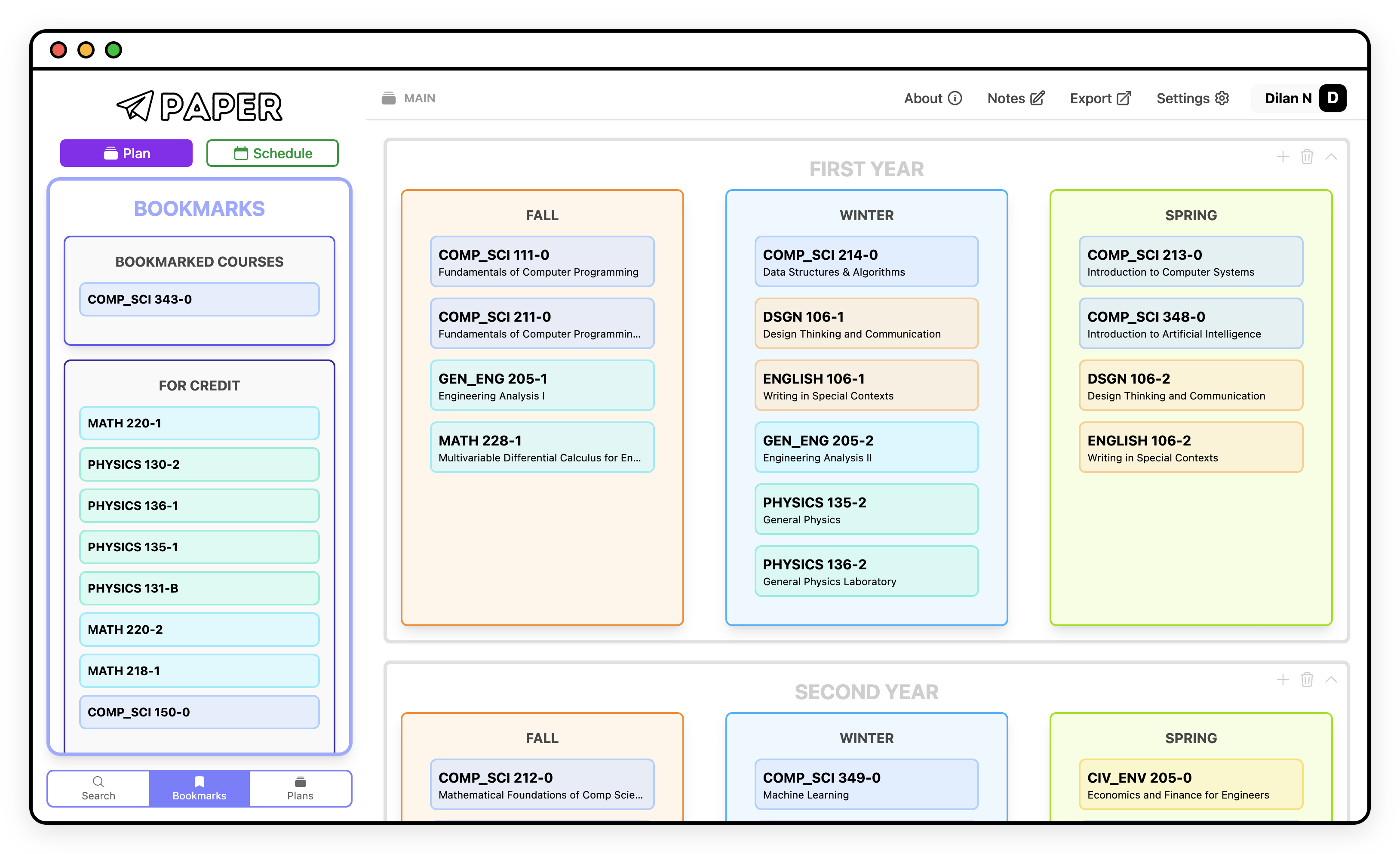Select bookmarked course COMP_SCI 343-0
Viewport: 1400px width, 854px height.
point(199,299)
